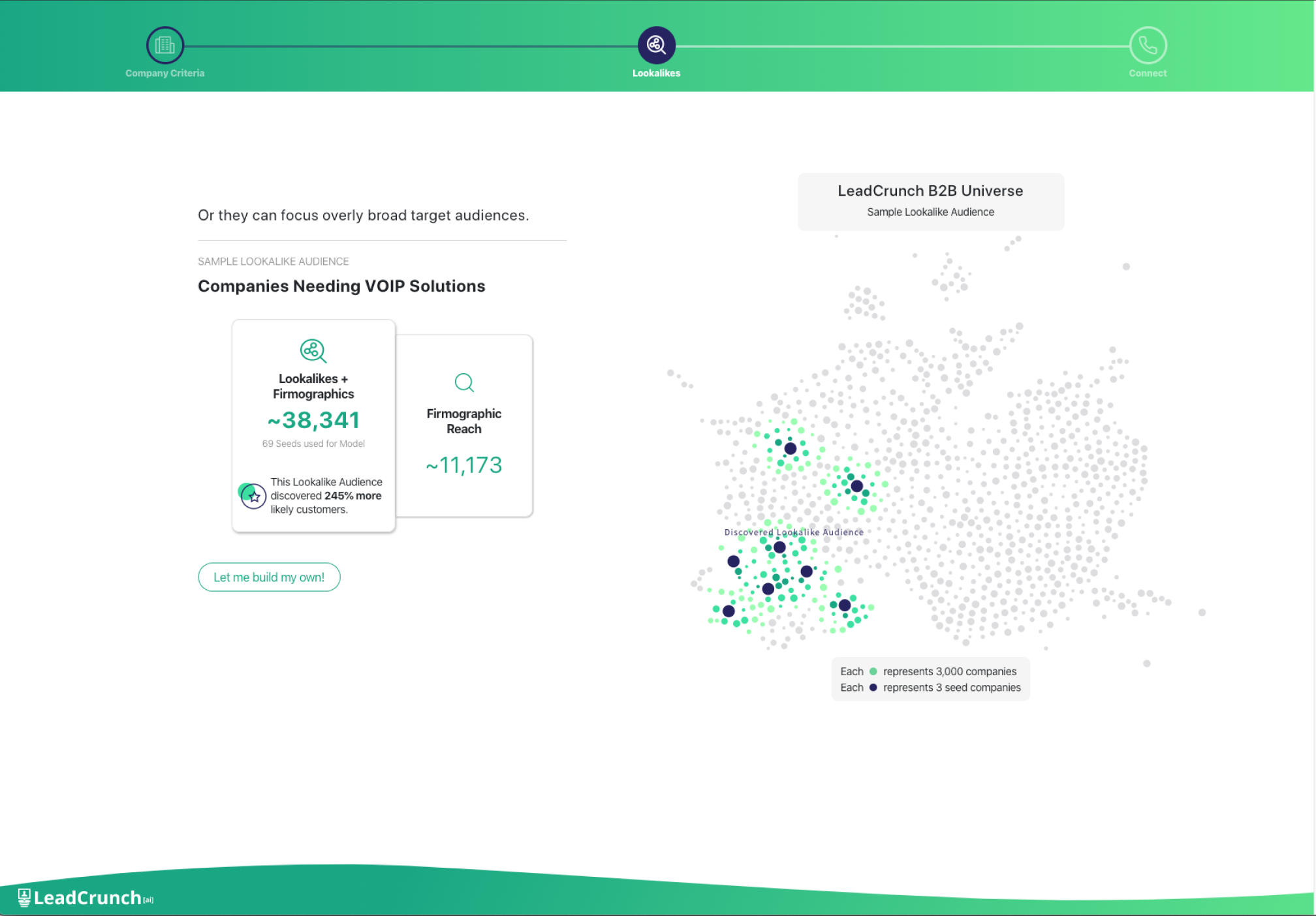Select the Lookalikes step label

[656, 73]
